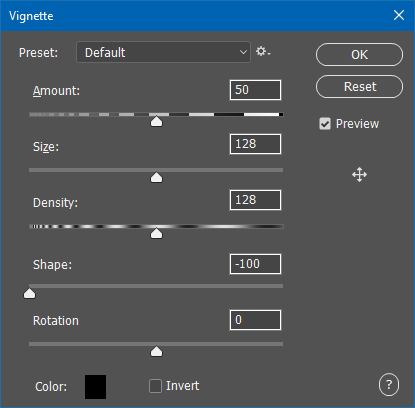The image size is (415, 408).
Task: Click the help question mark icon
Action: click(x=389, y=385)
